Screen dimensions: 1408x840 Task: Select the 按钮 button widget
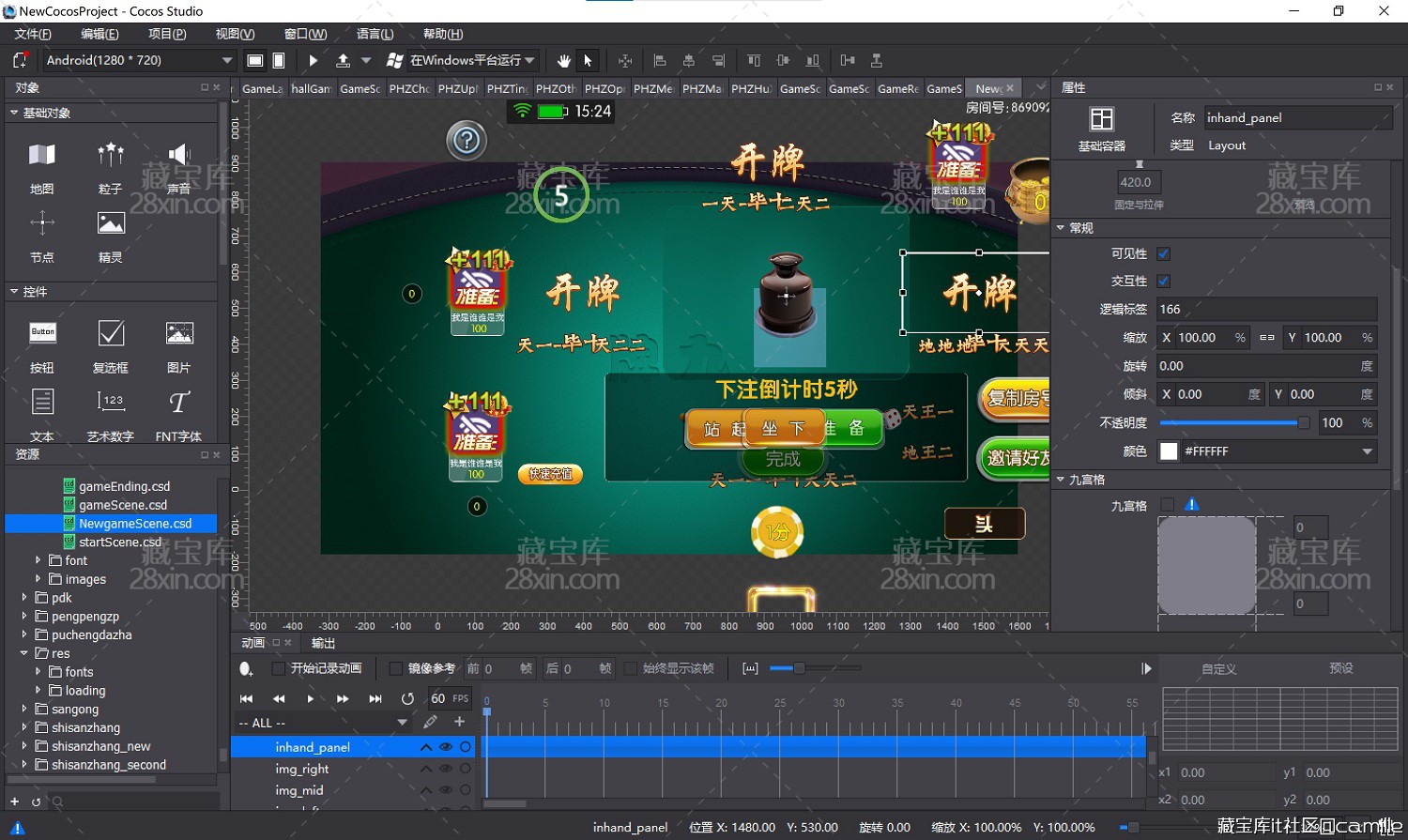(42, 345)
